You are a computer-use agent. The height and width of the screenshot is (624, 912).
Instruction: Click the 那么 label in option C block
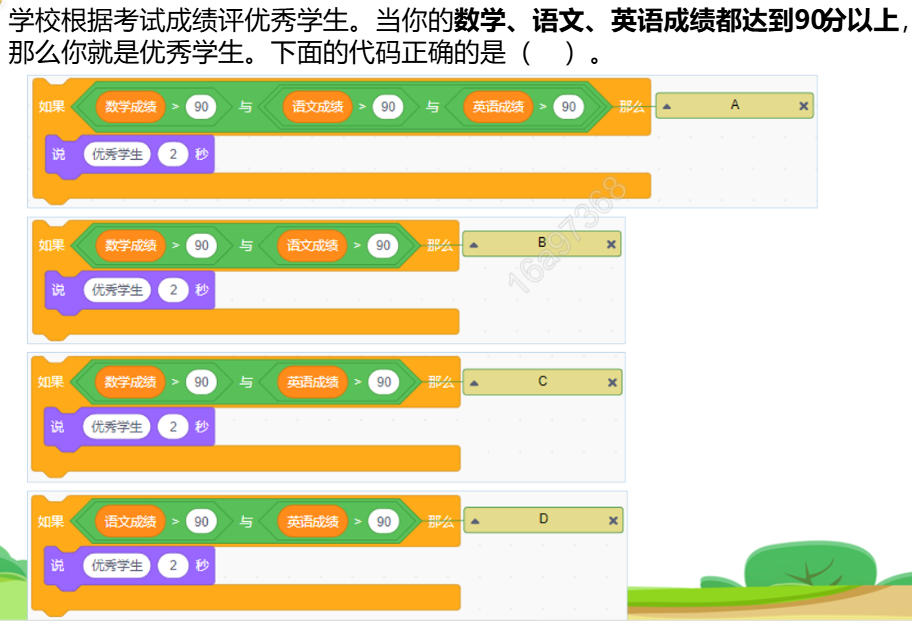tap(441, 382)
